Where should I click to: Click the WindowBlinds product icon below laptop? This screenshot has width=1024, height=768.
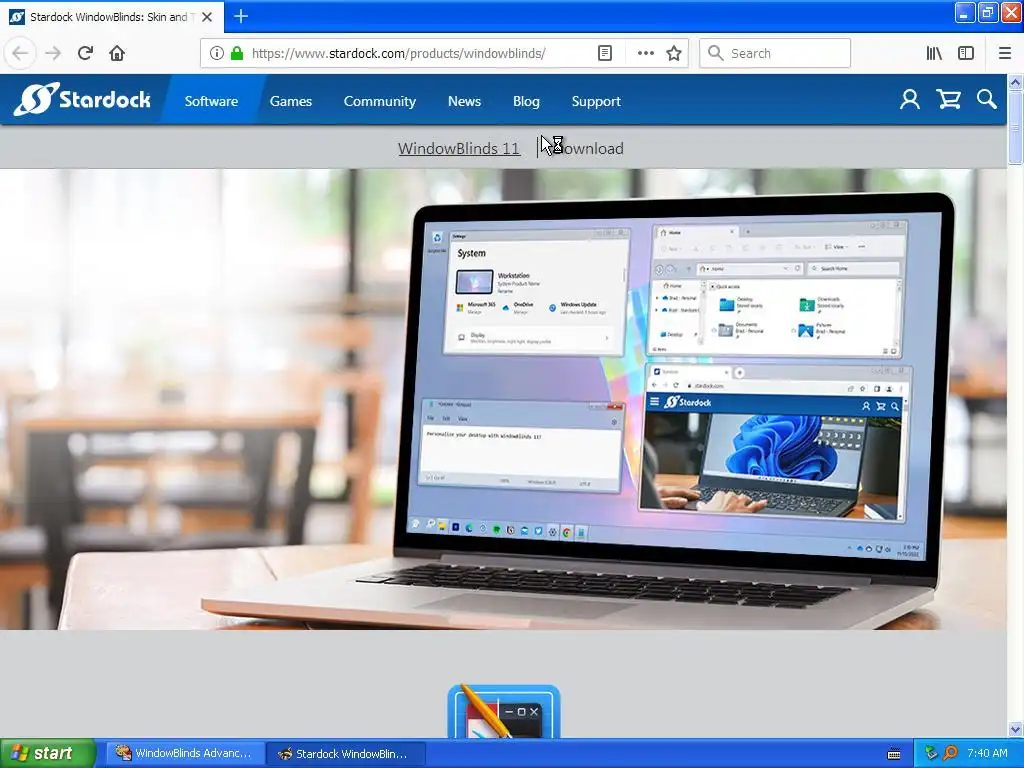tap(504, 712)
